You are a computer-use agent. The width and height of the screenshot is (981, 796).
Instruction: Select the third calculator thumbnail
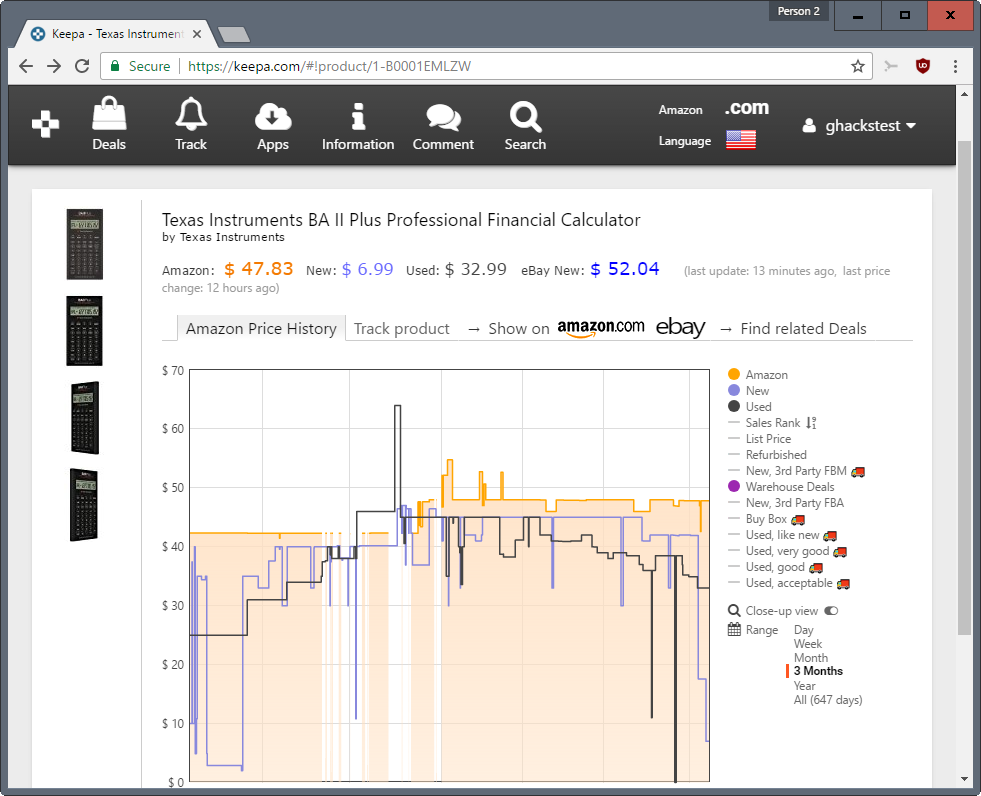(x=84, y=417)
